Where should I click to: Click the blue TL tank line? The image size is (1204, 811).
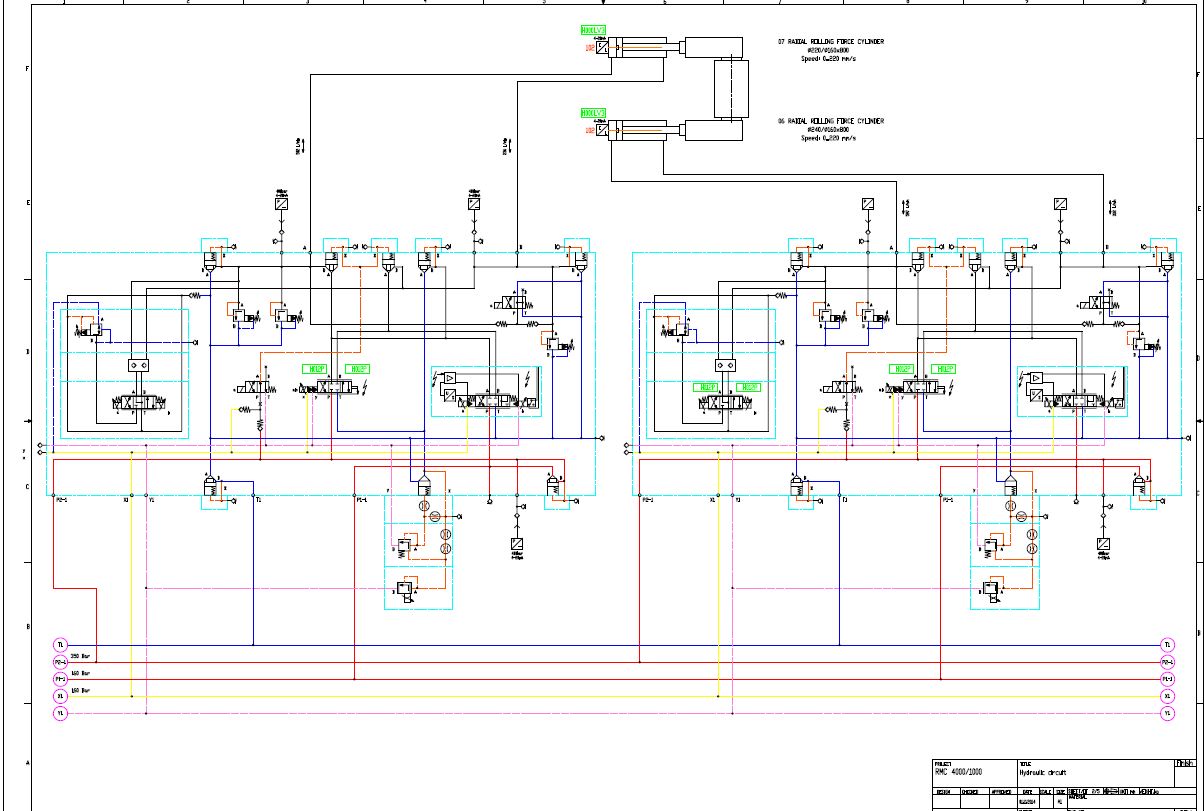tap(613, 645)
